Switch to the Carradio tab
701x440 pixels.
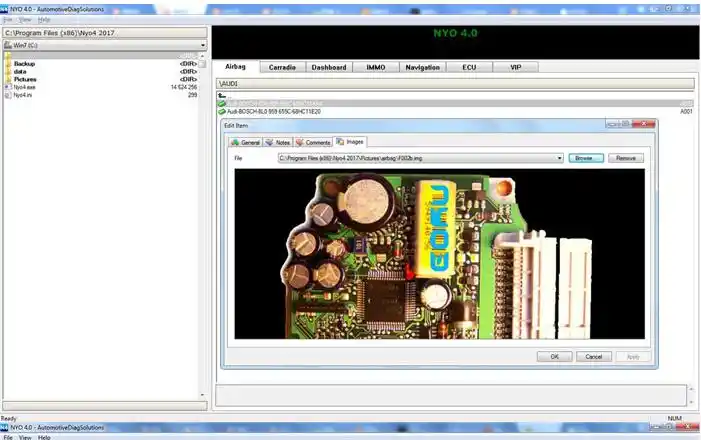tap(282, 67)
